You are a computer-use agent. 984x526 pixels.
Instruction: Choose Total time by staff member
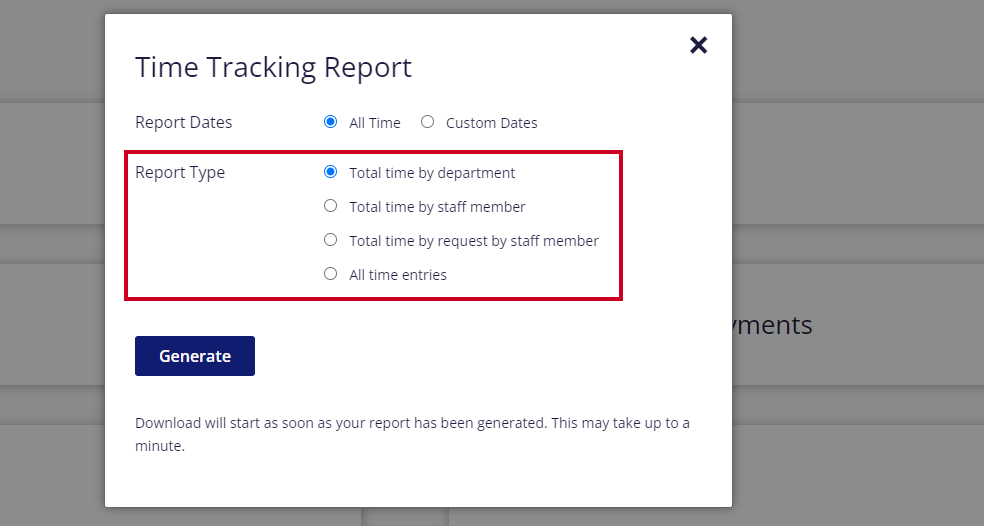coord(330,206)
